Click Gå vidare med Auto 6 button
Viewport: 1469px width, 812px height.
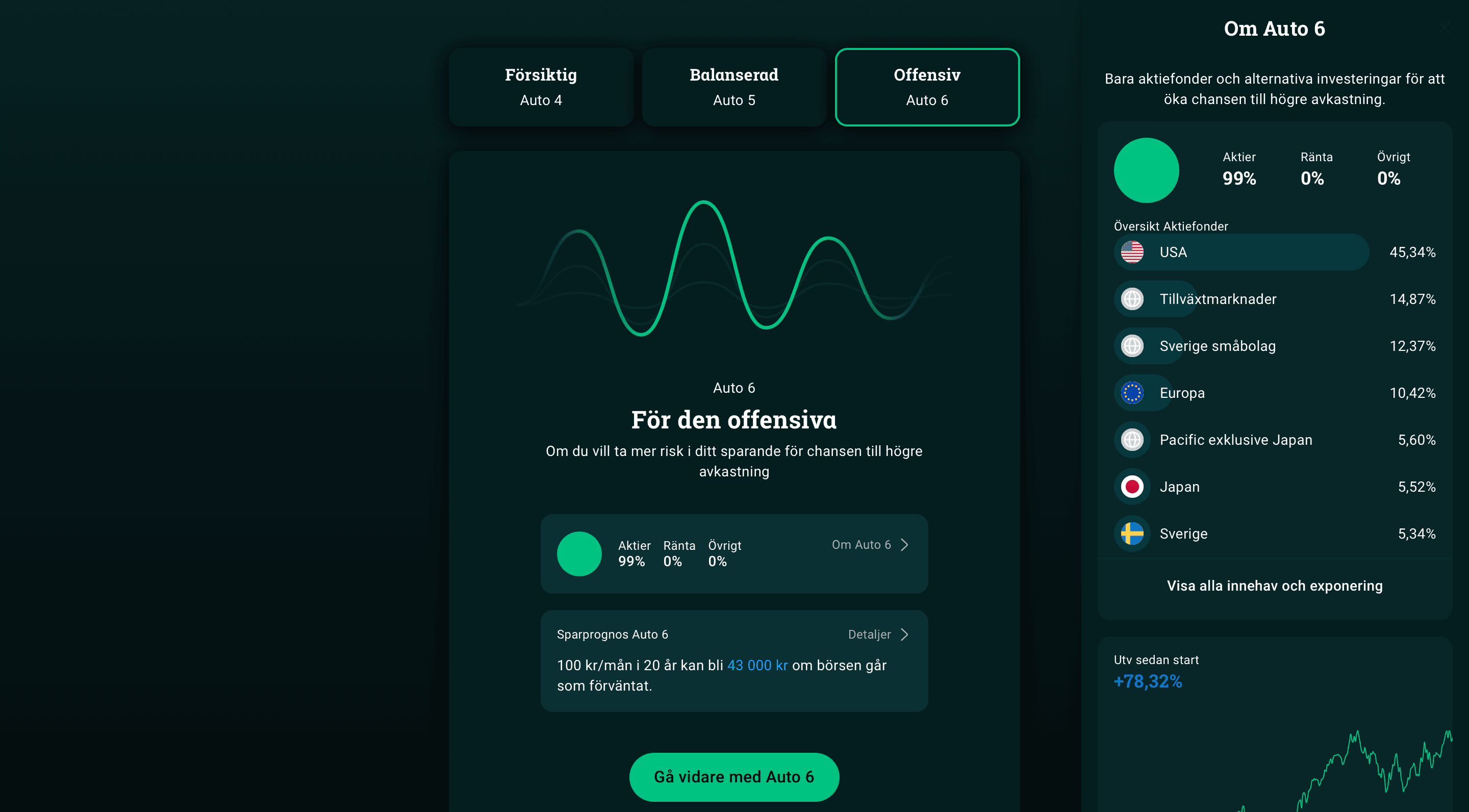(x=734, y=777)
